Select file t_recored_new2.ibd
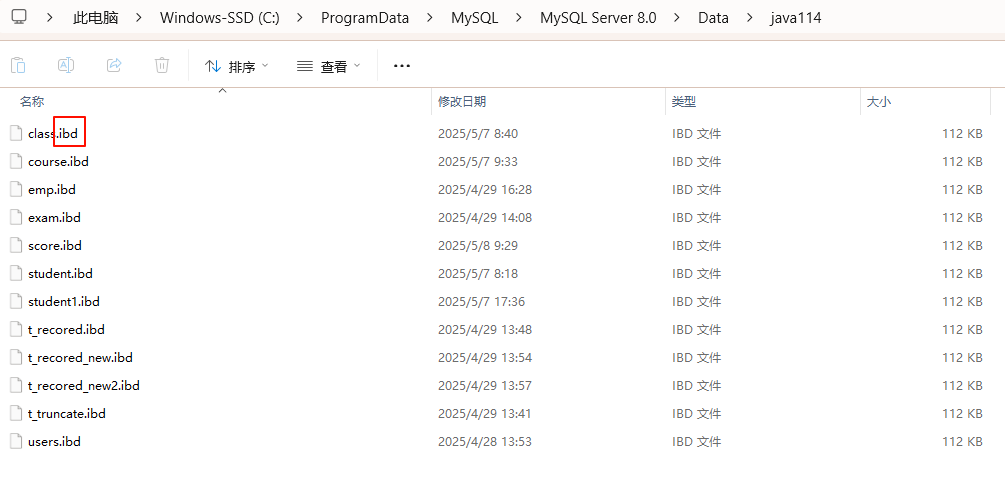Image resolution: width=1005 pixels, height=479 pixels. (x=84, y=385)
